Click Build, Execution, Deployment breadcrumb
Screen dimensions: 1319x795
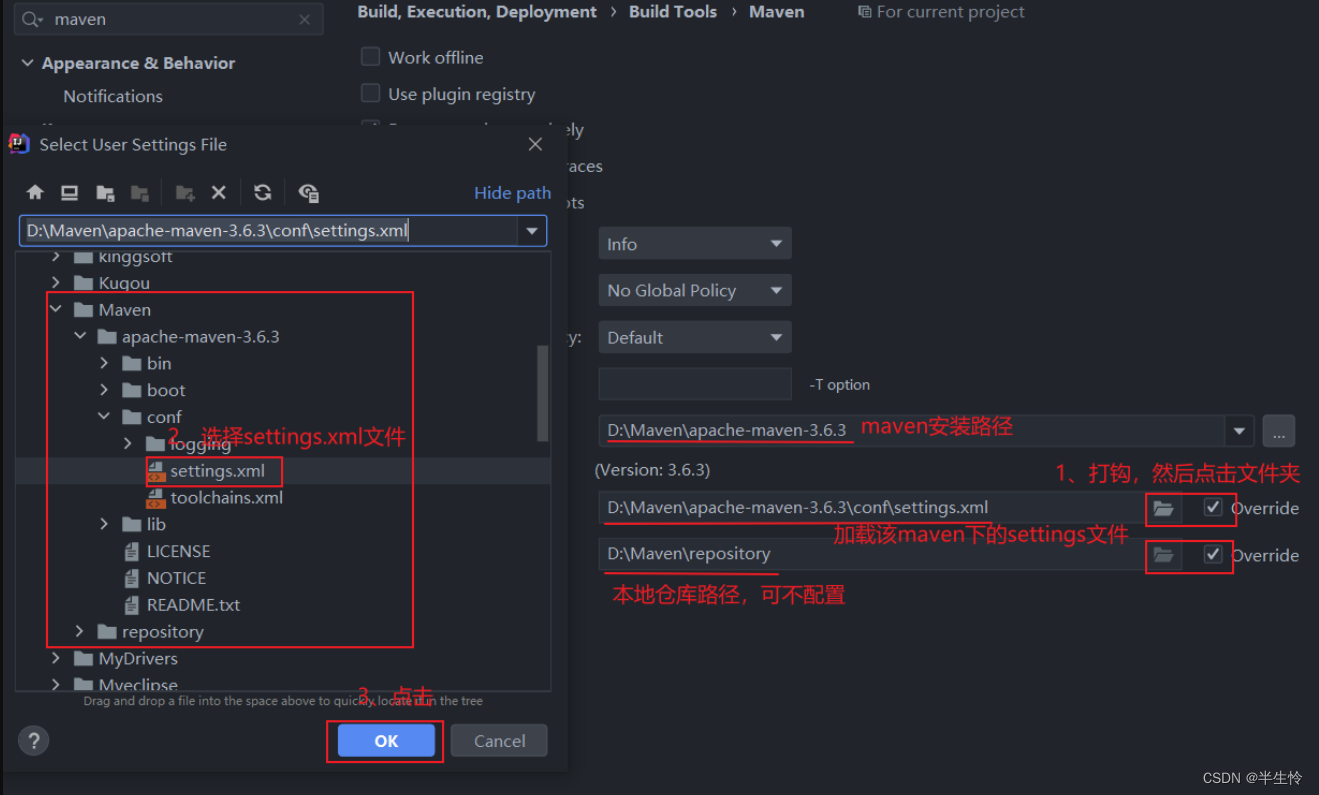click(x=477, y=12)
